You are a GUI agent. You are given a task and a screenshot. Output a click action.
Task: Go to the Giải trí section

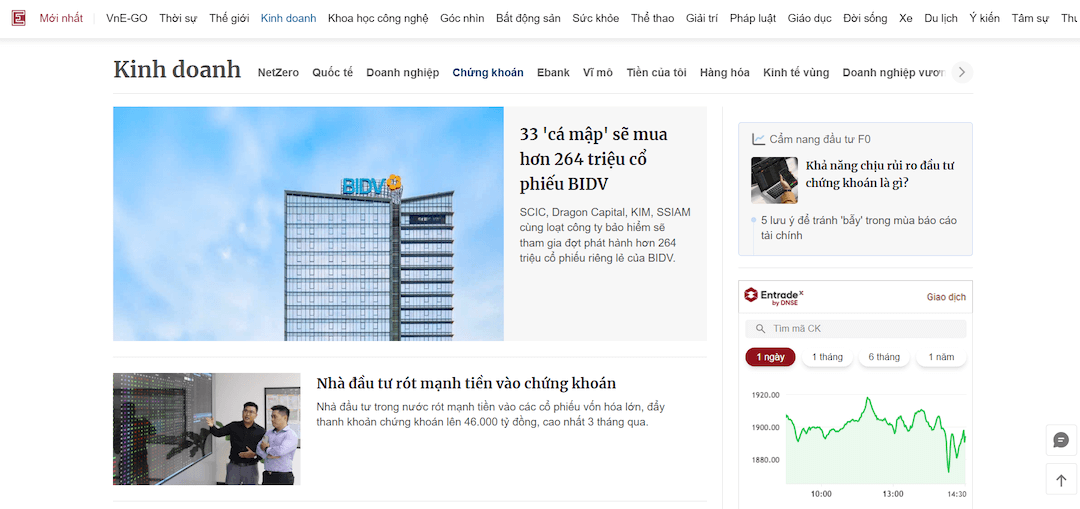pos(702,19)
